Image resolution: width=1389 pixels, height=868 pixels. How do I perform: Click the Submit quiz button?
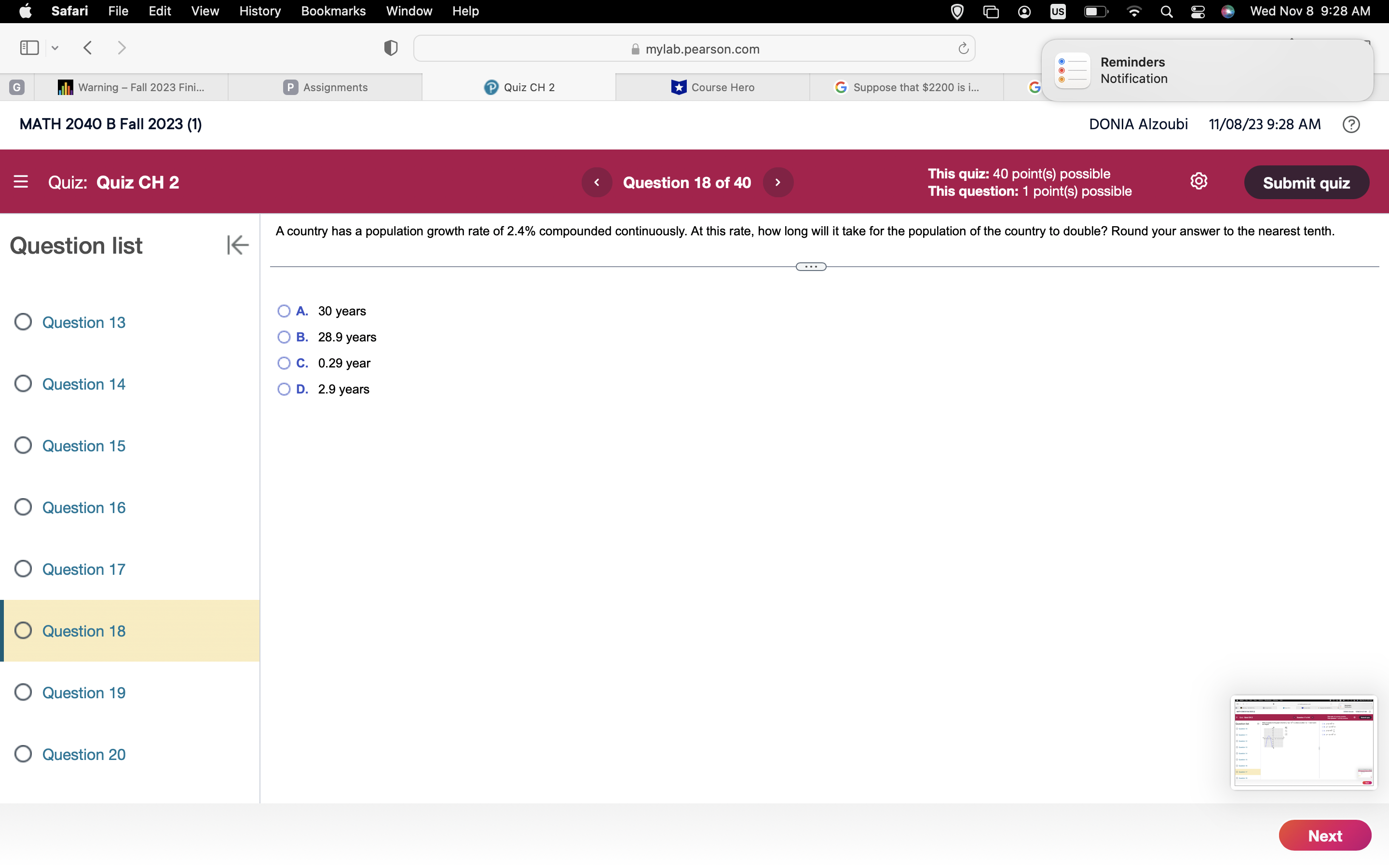coord(1307,182)
